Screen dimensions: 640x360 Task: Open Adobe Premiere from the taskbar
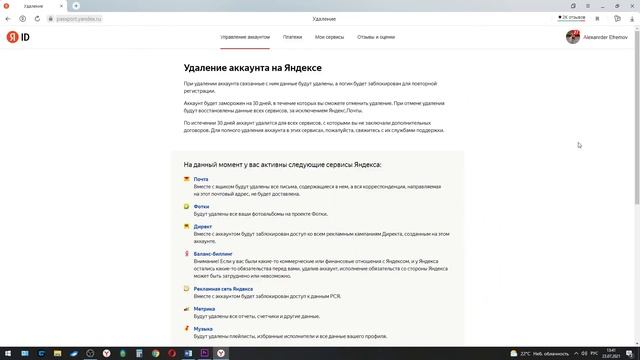[x=204, y=353]
